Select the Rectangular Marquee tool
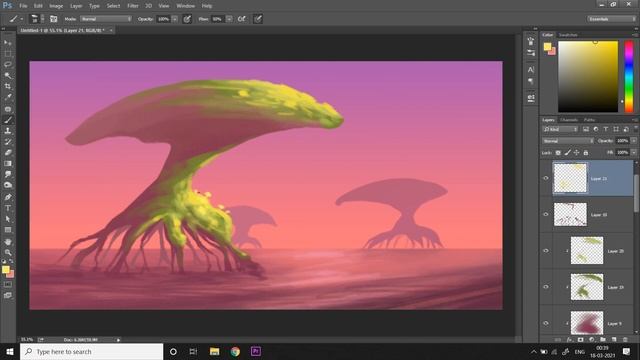Screen dimensions: 640x360 pyautogui.click(x=8, y=53)
